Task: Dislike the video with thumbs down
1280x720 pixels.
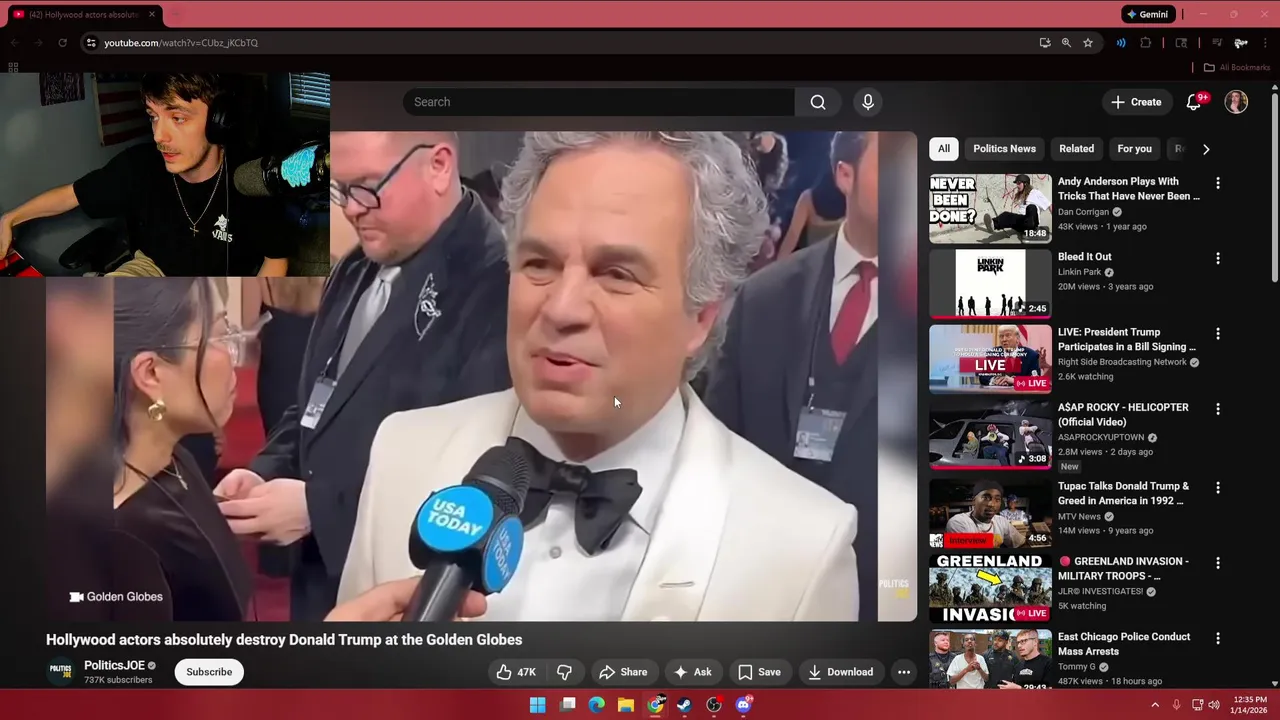Action: click(564, 672)
